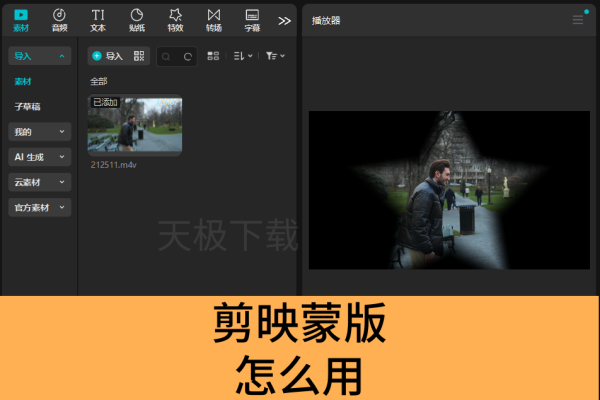Click the QR code import icon

click(139, 56)
